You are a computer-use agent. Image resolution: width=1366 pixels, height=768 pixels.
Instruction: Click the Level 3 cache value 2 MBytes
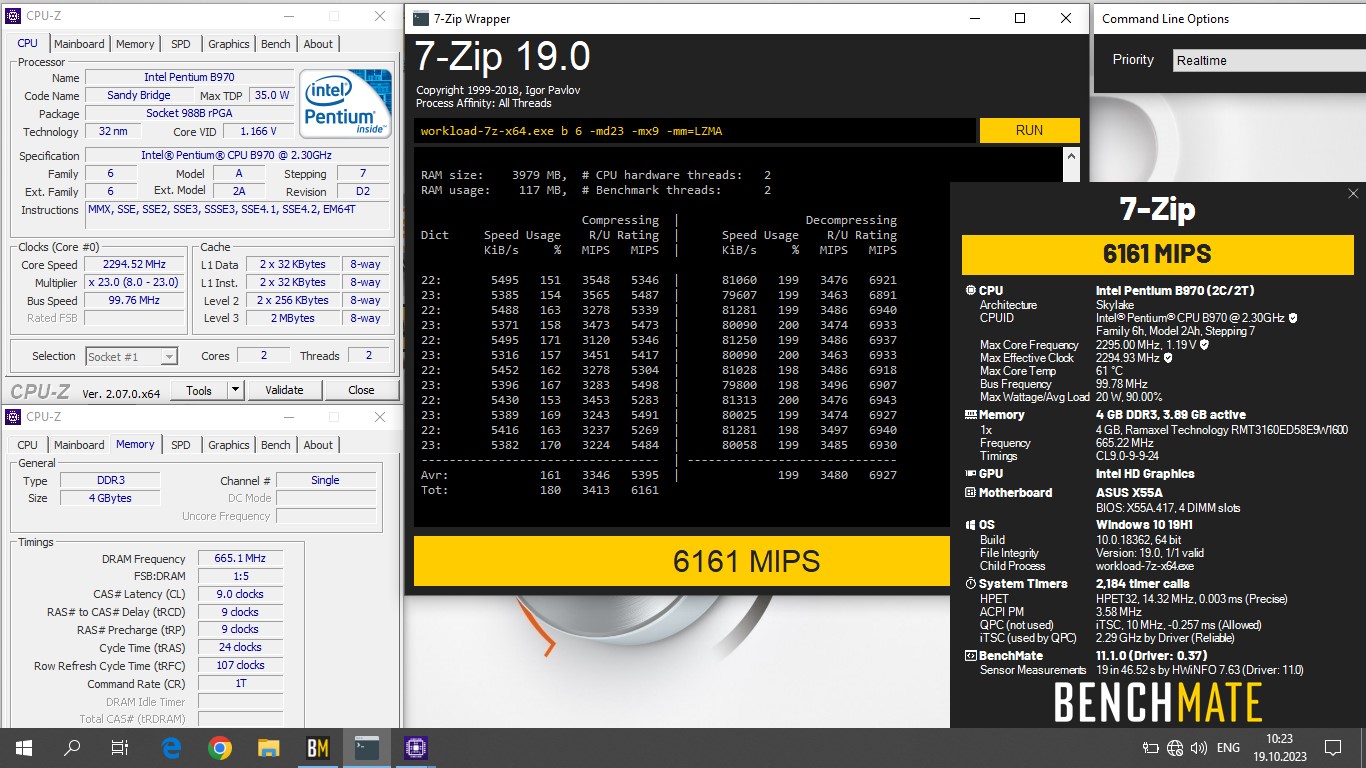295,318
